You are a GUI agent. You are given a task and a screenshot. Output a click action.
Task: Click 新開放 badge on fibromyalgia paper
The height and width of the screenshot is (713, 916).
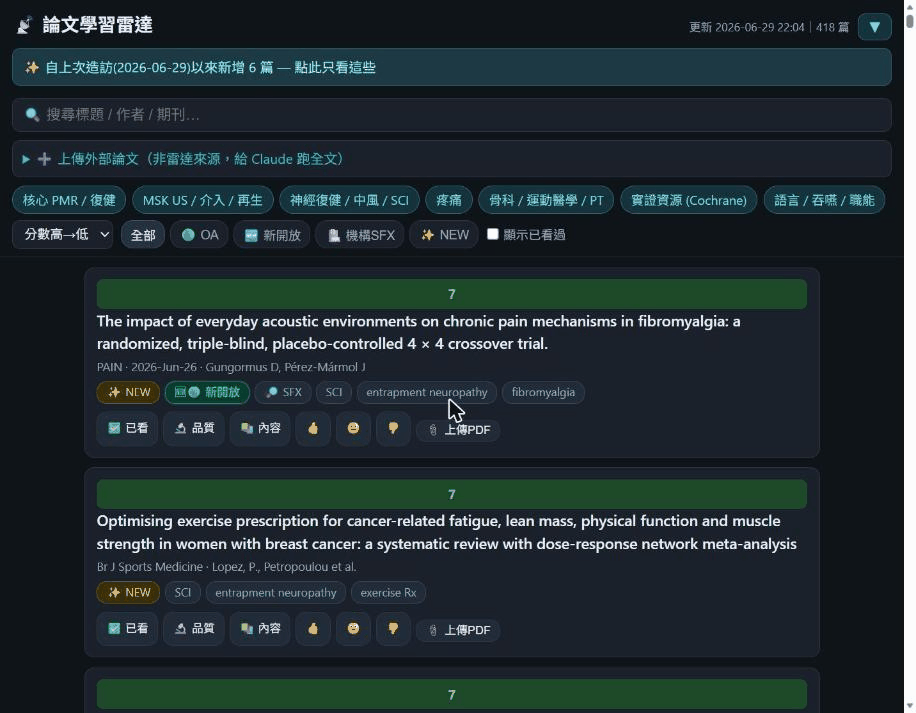207,392
